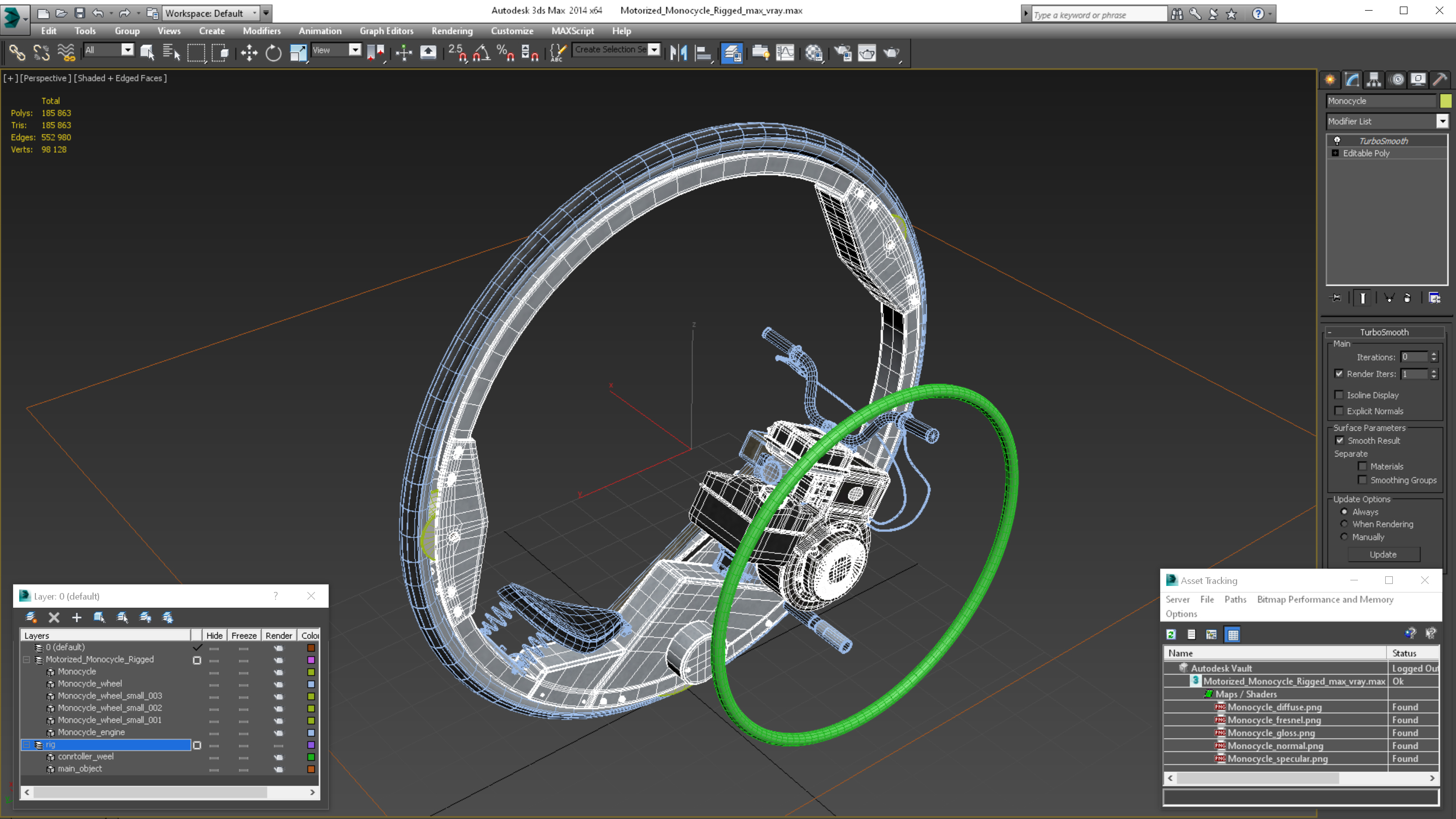This screenshot has height=819, width=1456.
Task: Open the MAXScript menu
Action: [x=573, y=31]
